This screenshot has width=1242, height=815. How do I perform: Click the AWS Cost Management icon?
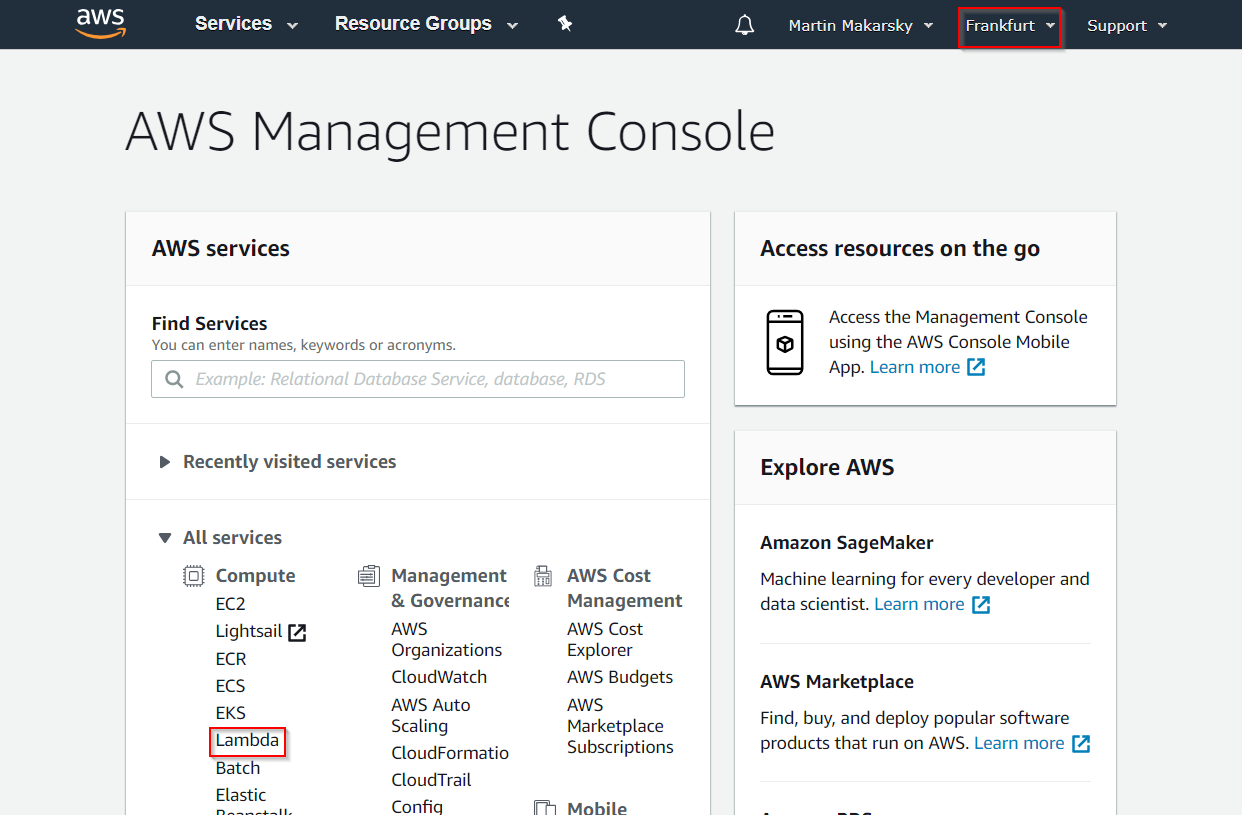[543, 574]
